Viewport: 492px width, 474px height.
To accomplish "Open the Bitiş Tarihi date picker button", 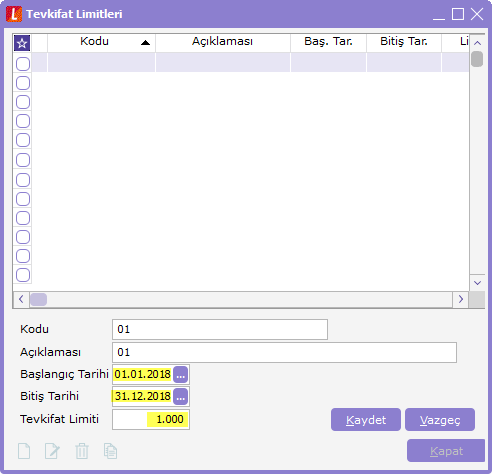I will [181, 396].
